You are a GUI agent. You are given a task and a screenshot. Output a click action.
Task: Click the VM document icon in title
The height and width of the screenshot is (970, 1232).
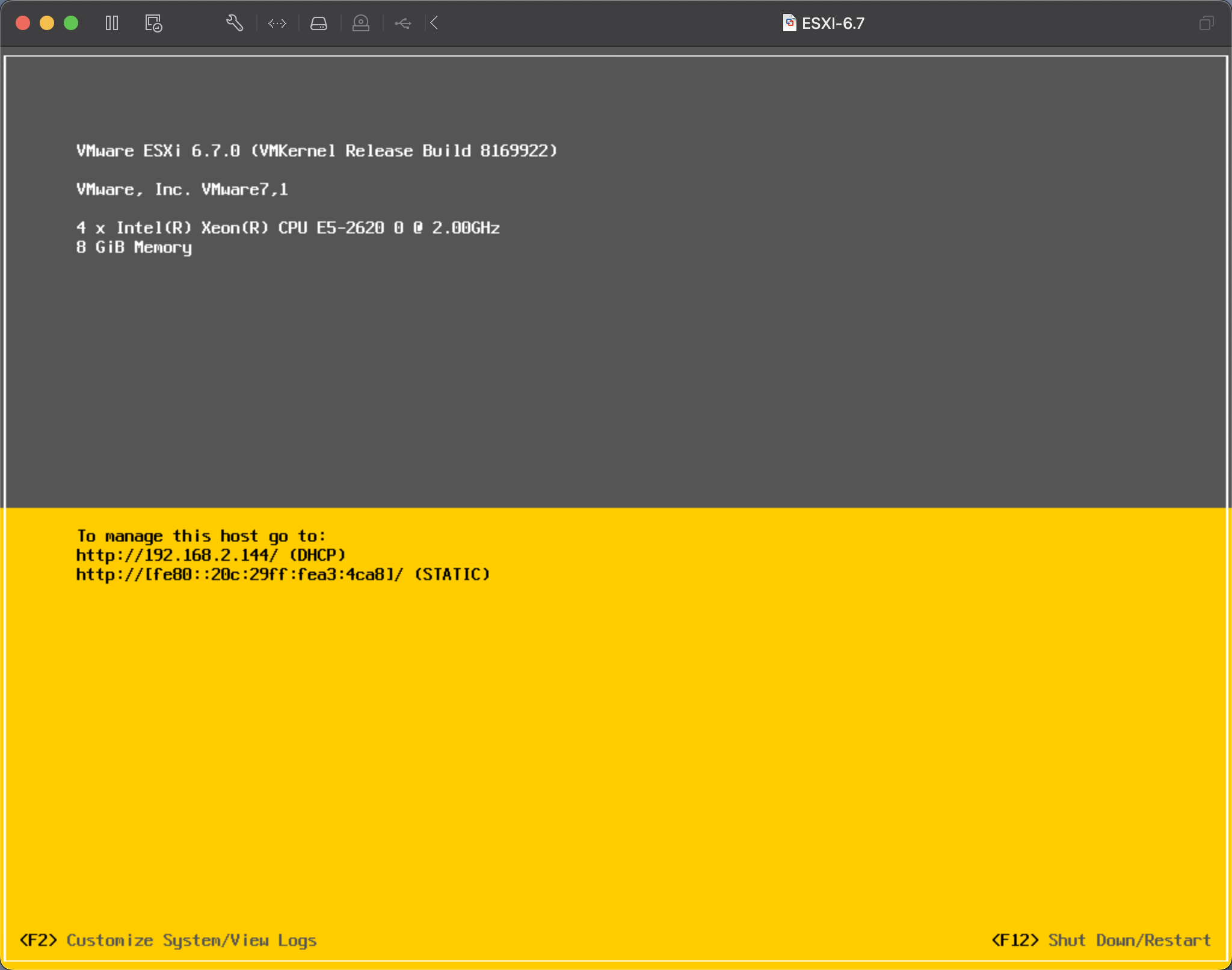click(x=789, y=23)
